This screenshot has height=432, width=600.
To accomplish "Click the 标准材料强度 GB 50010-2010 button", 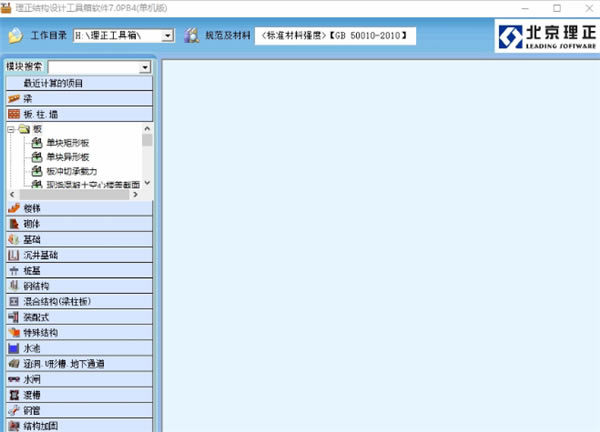I will 335,36.
